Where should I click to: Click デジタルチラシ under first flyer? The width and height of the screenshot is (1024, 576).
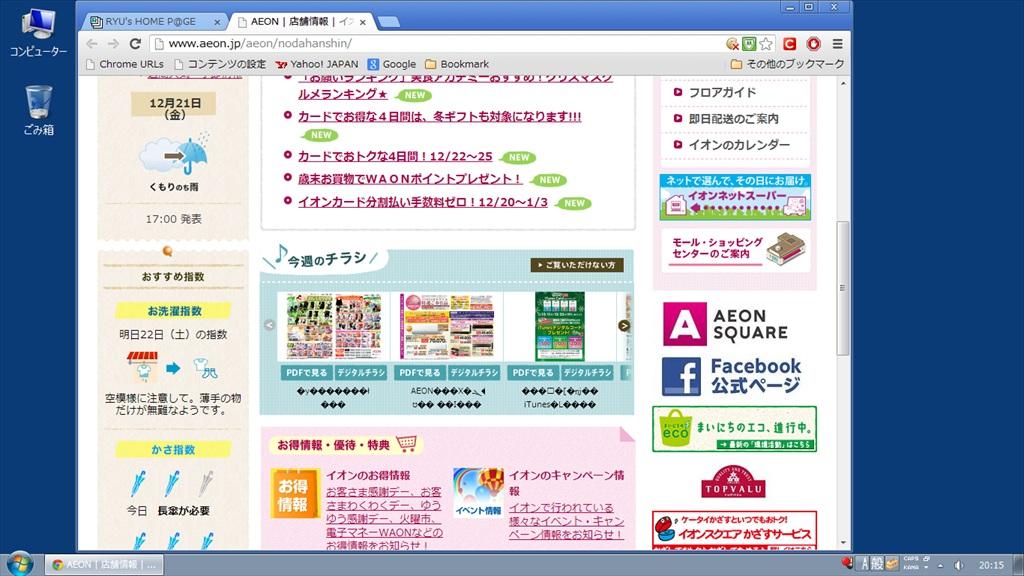click(361, 373)
